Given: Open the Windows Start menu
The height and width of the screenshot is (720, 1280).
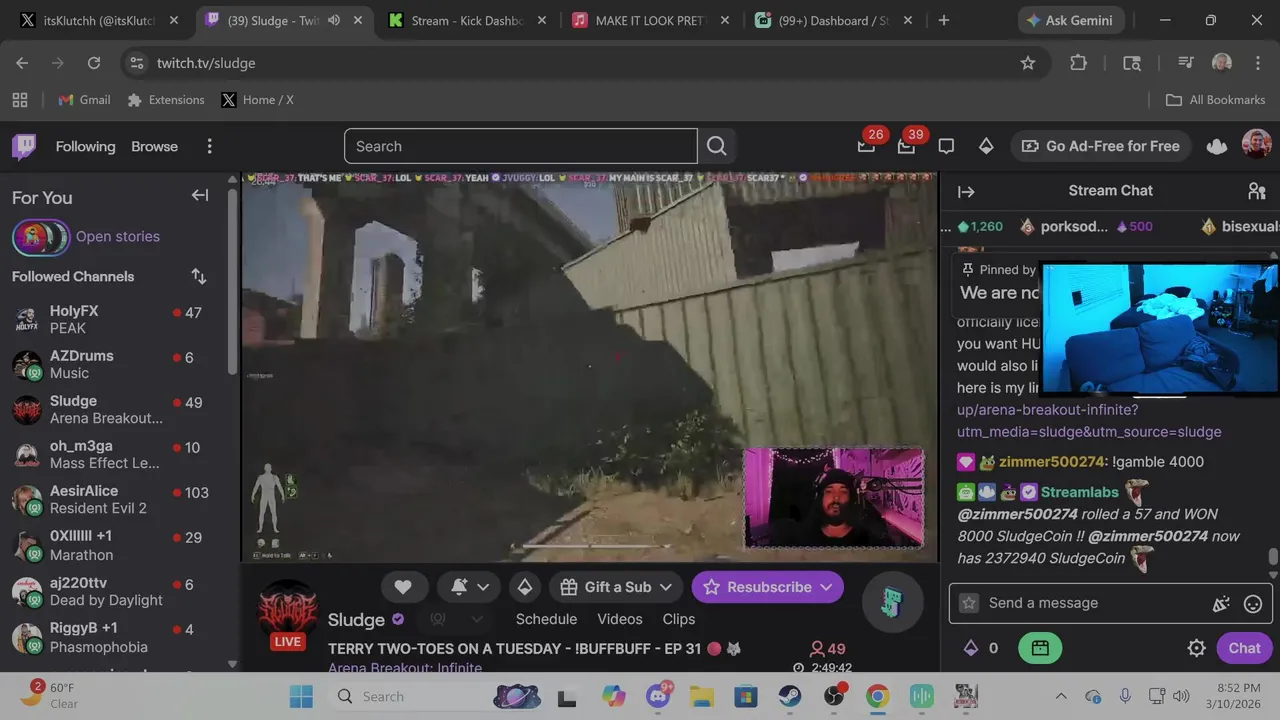Looking at the screenshot, I should coord(300,696).
